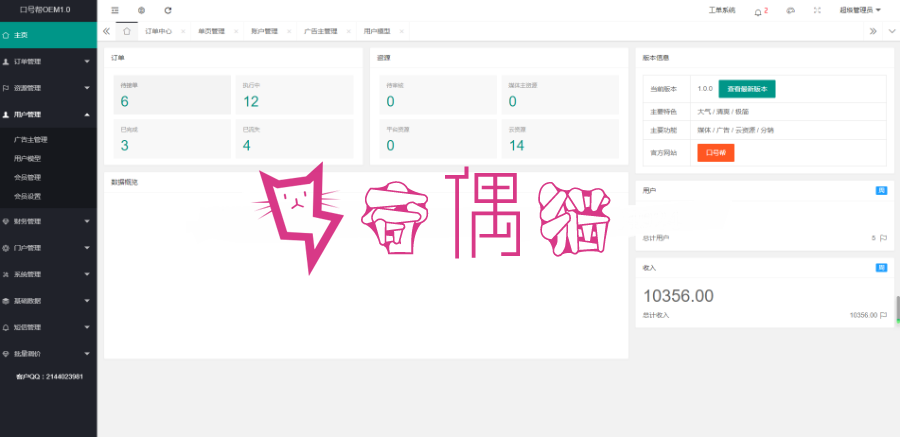Open the 执行中 card showing 12
Image resolution: width=900 pixels, height=437 pixels.
(294, 95)
